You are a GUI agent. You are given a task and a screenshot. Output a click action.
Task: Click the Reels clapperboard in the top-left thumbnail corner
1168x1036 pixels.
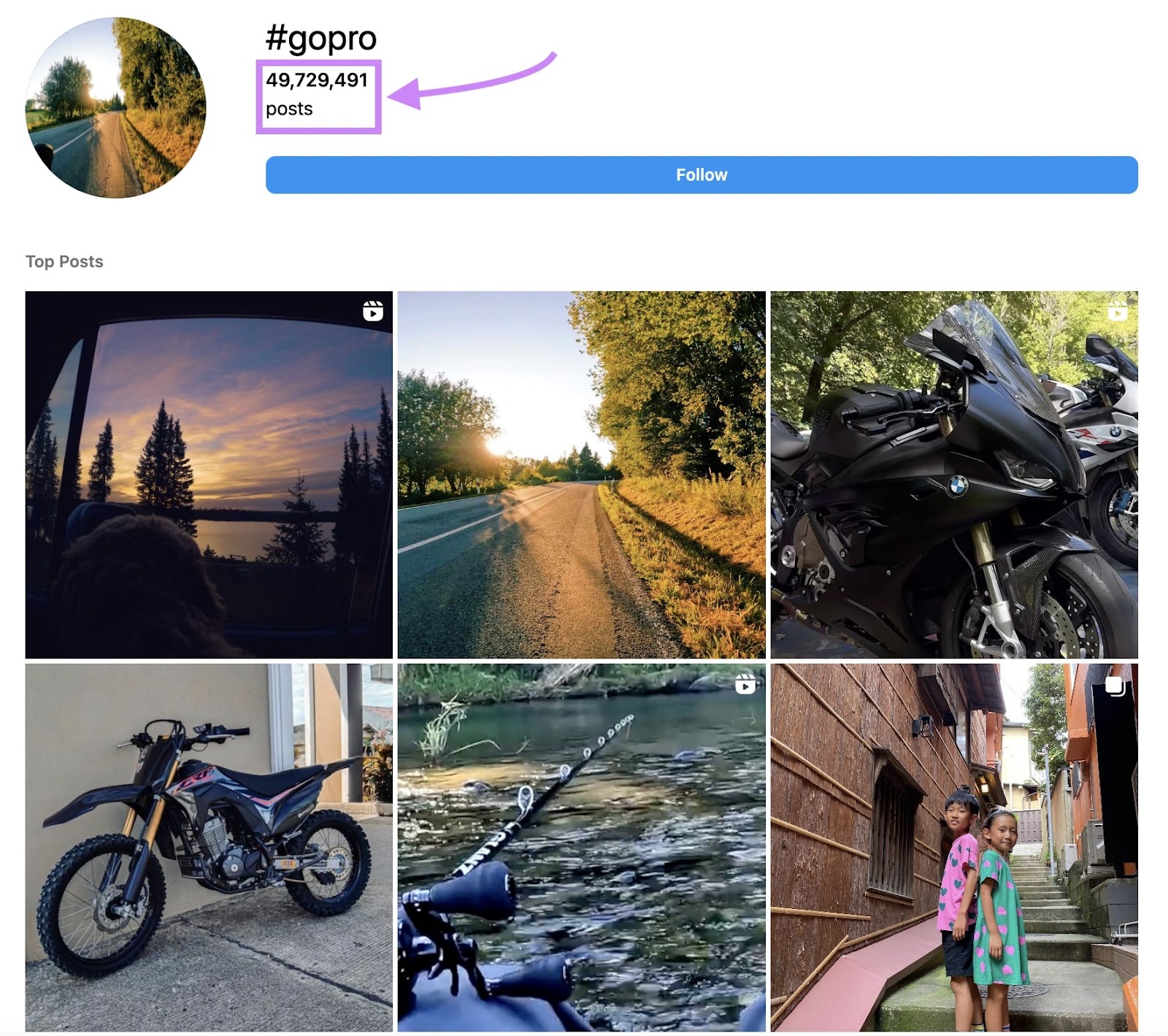(x=374, y=312)
